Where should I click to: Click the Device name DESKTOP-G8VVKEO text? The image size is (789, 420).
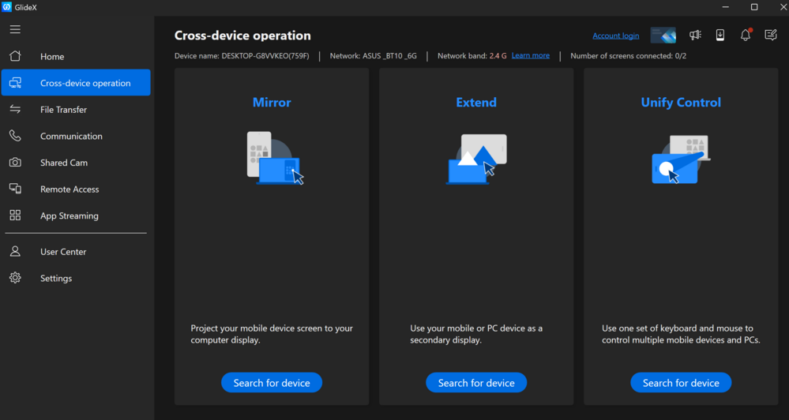242,56
